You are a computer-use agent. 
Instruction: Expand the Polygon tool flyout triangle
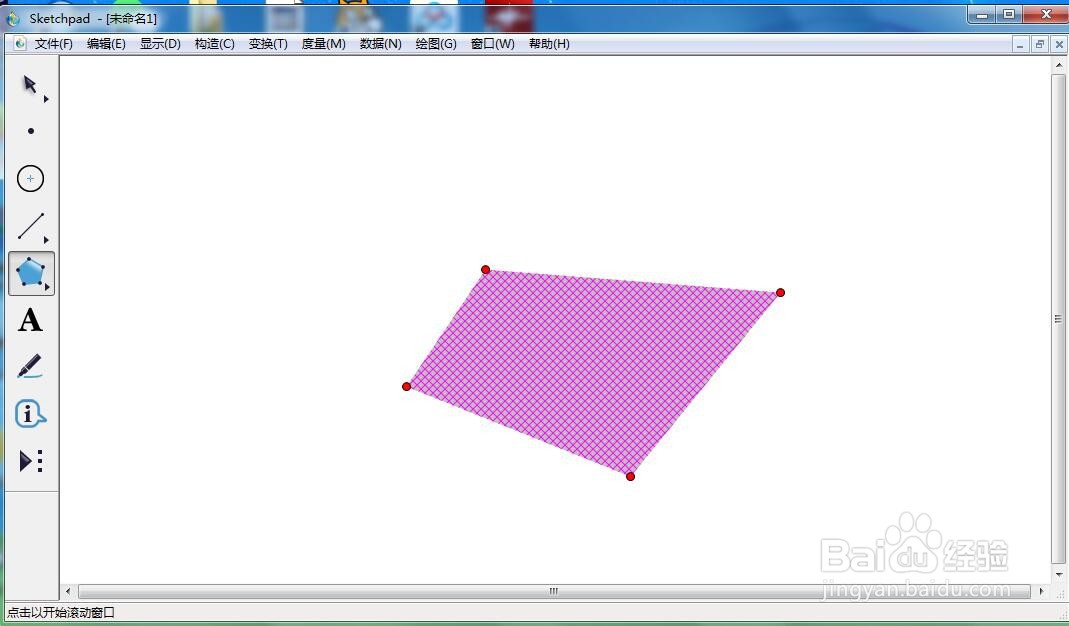coord(46,287)
